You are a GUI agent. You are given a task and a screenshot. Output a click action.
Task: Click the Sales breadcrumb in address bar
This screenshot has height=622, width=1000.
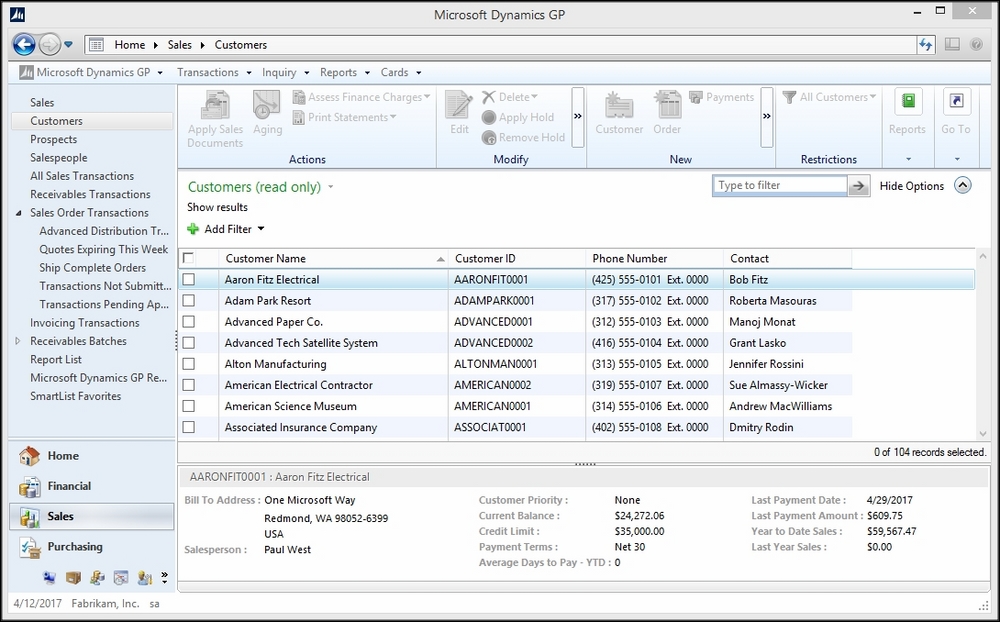[180, 45]
